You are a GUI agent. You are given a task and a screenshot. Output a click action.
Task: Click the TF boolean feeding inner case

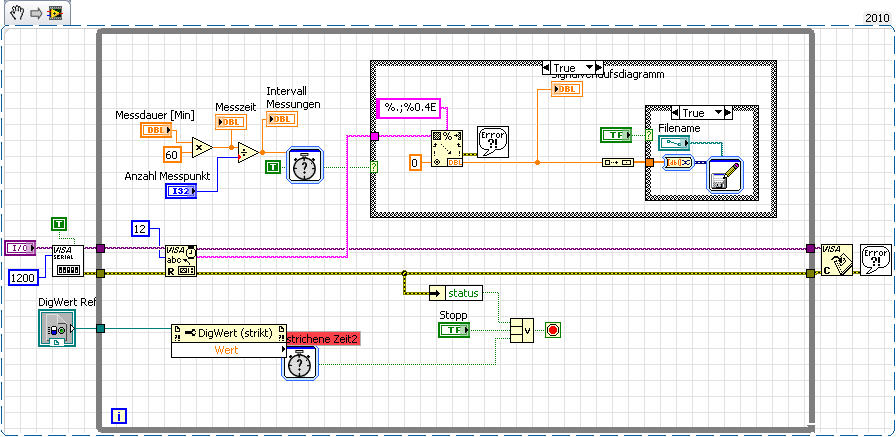pyautogui.click(x=616, y=135)
